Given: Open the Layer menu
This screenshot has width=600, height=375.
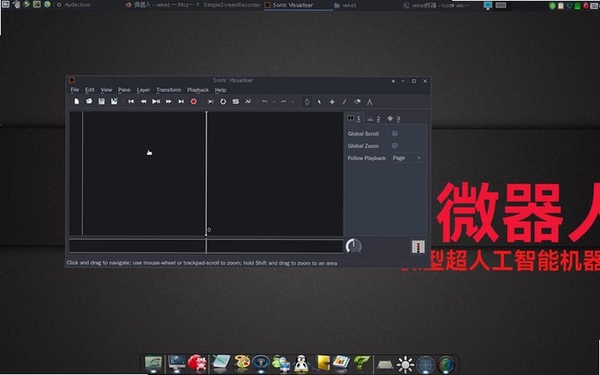Looking at the screenshot, I should pyautogui.click(x=143, y=90).
